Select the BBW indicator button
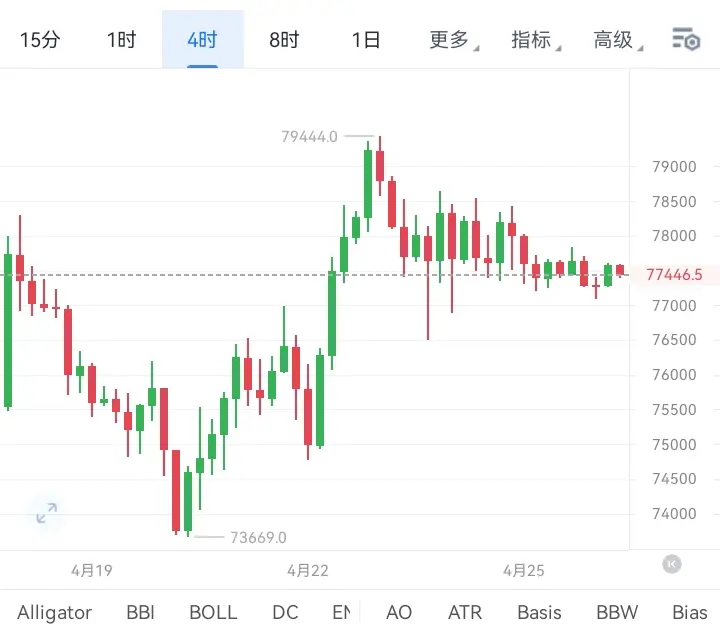 [616, 612]
